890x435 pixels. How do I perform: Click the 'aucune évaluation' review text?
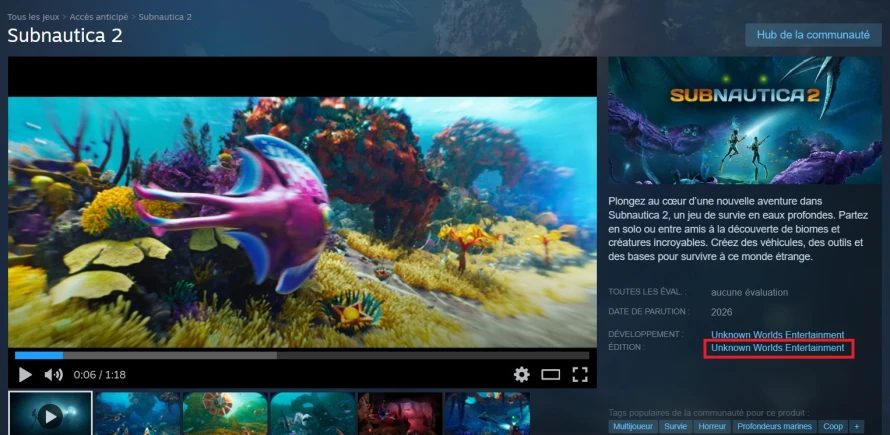pyautogui.click(x=749, y=292)
